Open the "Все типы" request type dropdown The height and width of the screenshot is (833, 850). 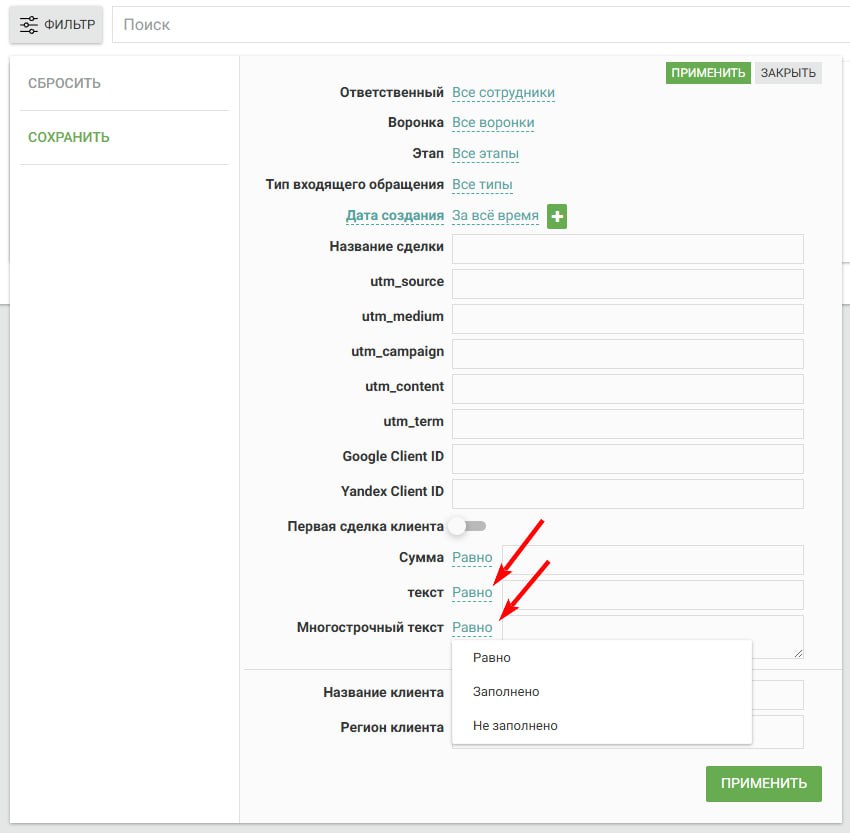(x=482, y=185)
